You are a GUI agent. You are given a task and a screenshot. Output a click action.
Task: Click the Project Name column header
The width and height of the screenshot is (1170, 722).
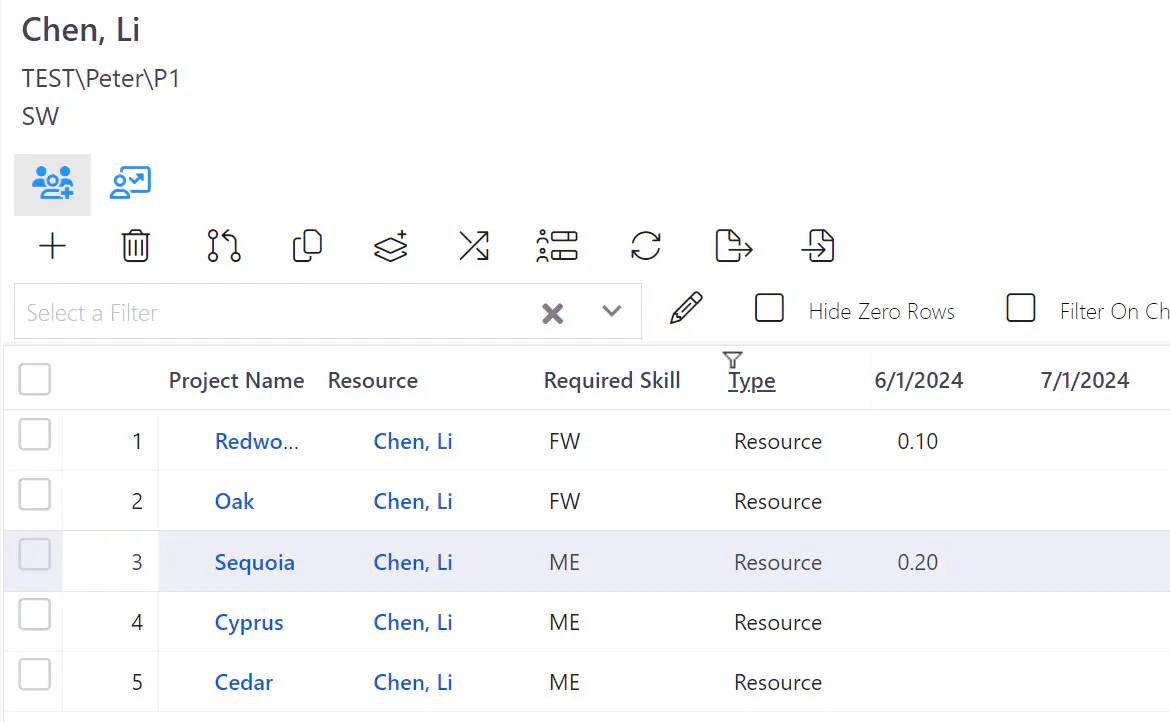pos(237,380)
